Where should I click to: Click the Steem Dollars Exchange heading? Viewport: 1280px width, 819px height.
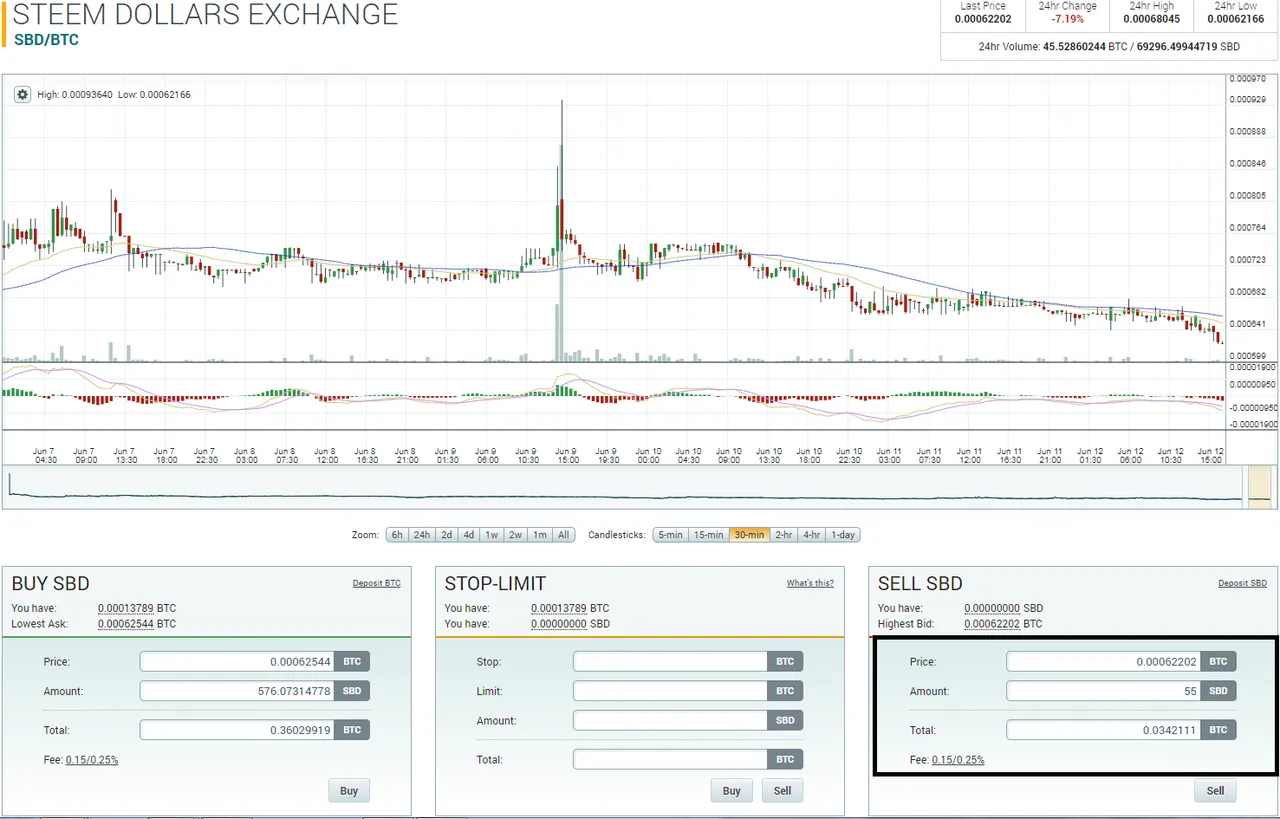(205, 14)
